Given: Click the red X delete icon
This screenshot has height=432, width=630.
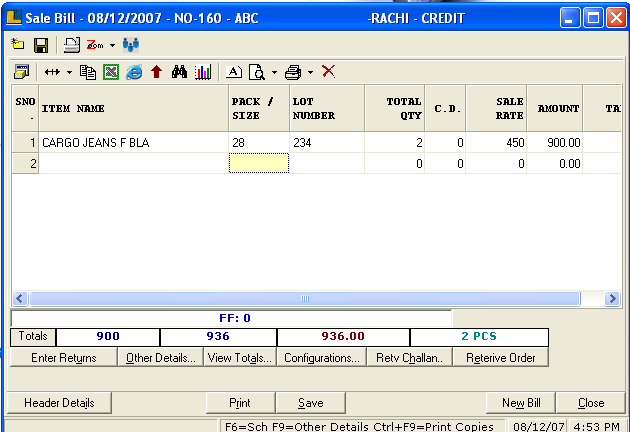Looking at the screenshot, I should point(328,72).
